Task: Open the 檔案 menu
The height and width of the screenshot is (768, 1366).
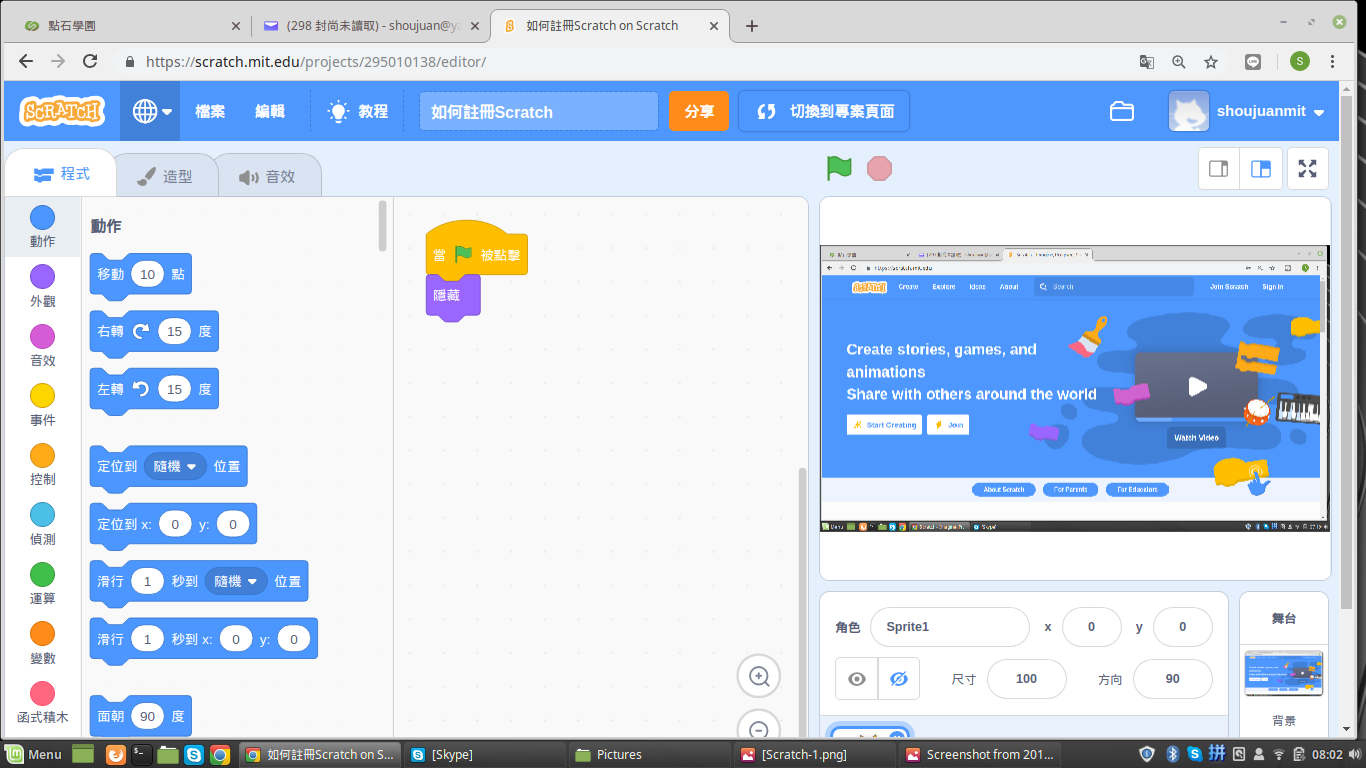Action: (210, 111)
